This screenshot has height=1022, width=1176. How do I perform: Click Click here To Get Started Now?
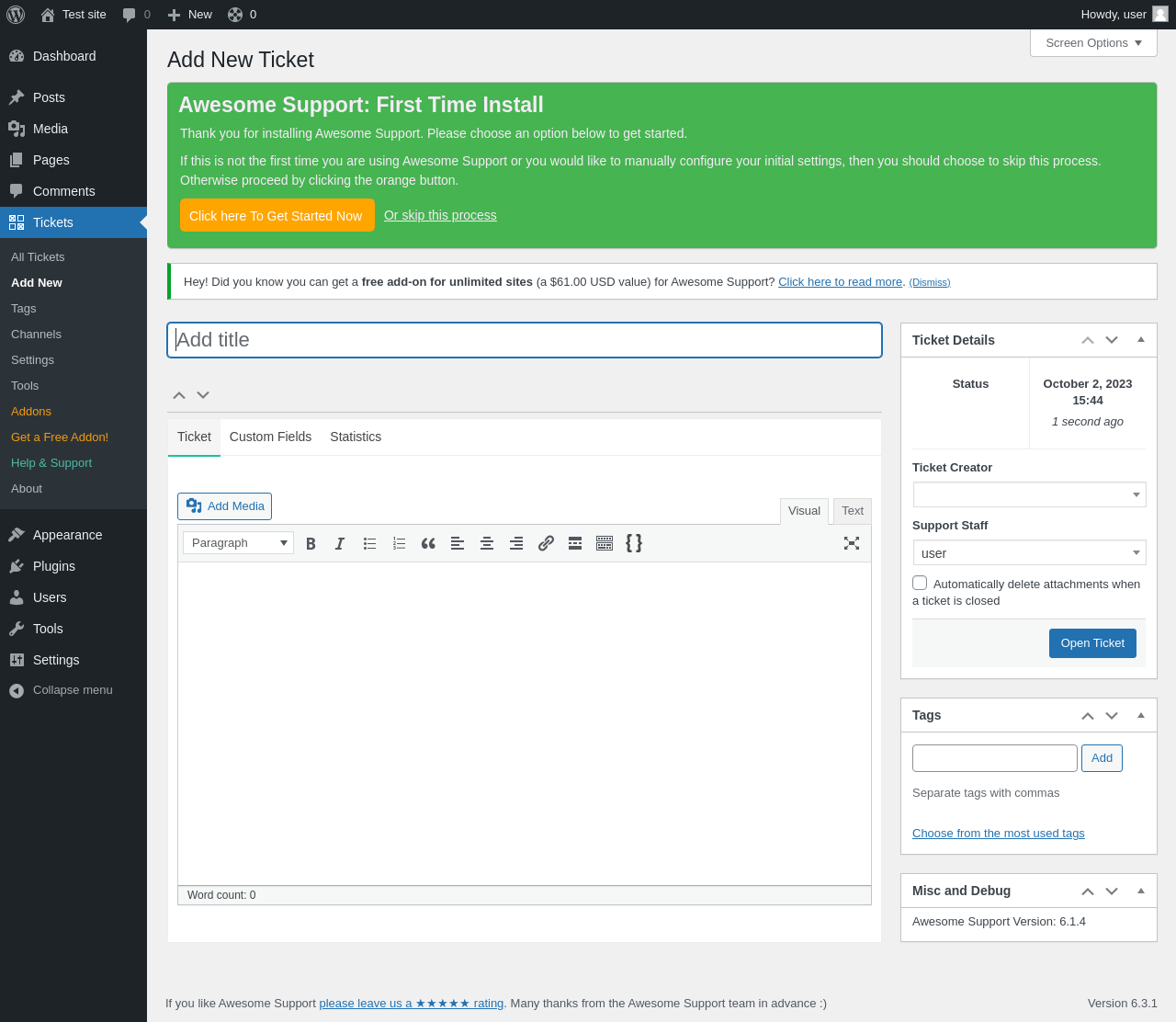pyautogui.click(x=277, y=215)
